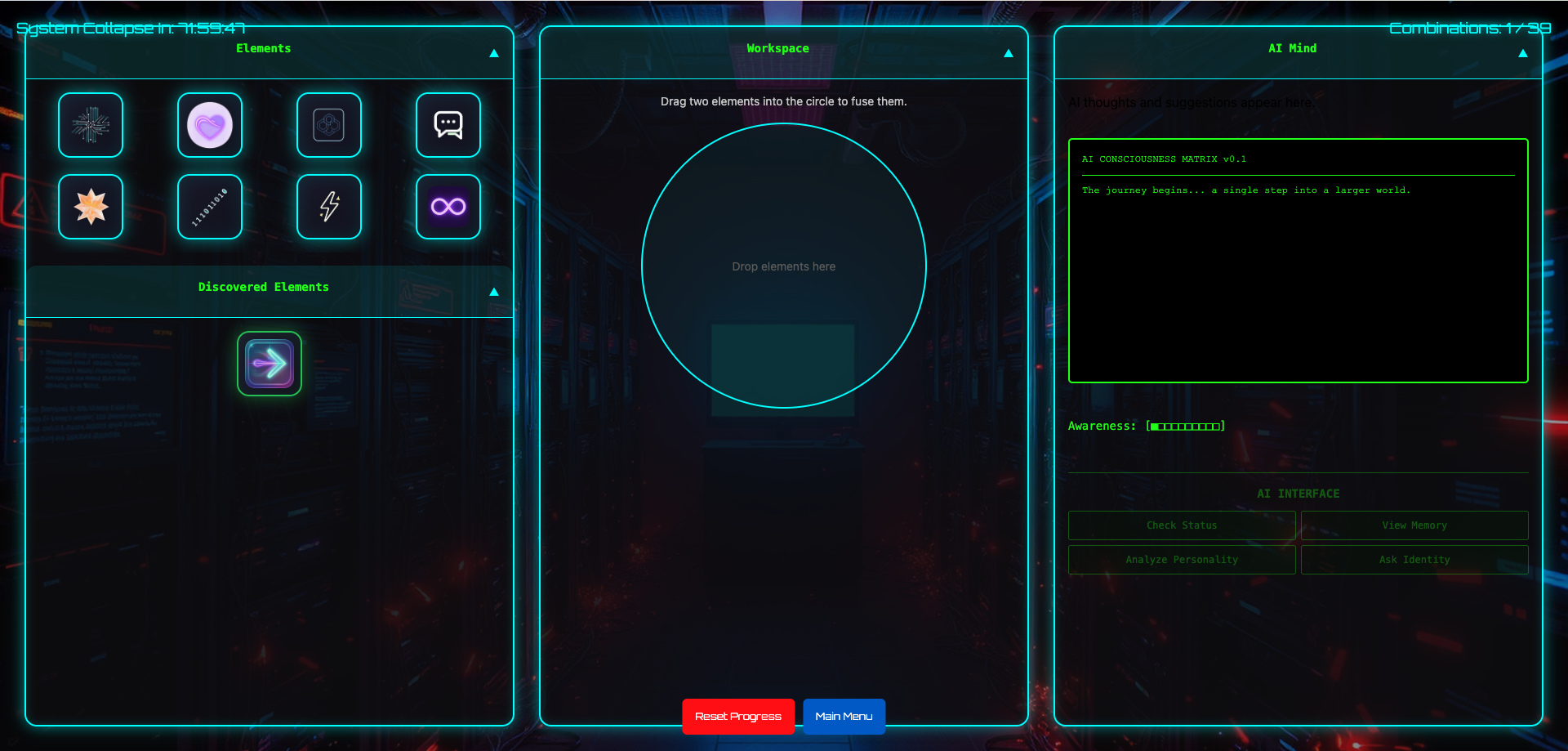Select the chat bubble element
Screen dimensions: 1568x751
point(448,125)
